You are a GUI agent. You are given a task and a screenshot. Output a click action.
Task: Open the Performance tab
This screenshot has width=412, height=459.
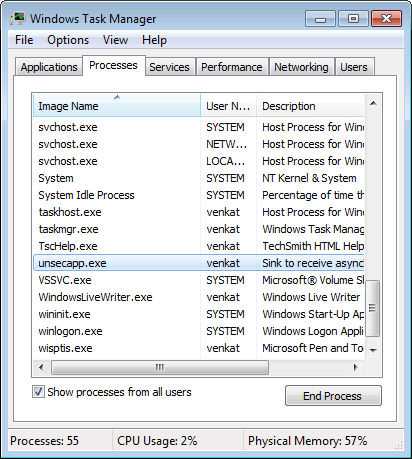coord(232,67)
